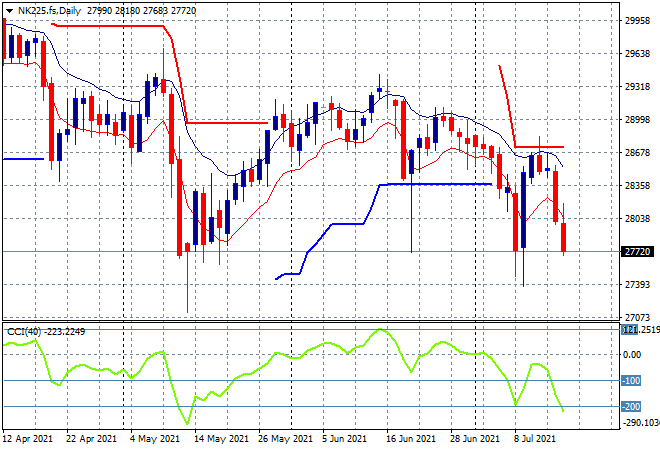Click the CCI 0.00 level label

(632, 355)
